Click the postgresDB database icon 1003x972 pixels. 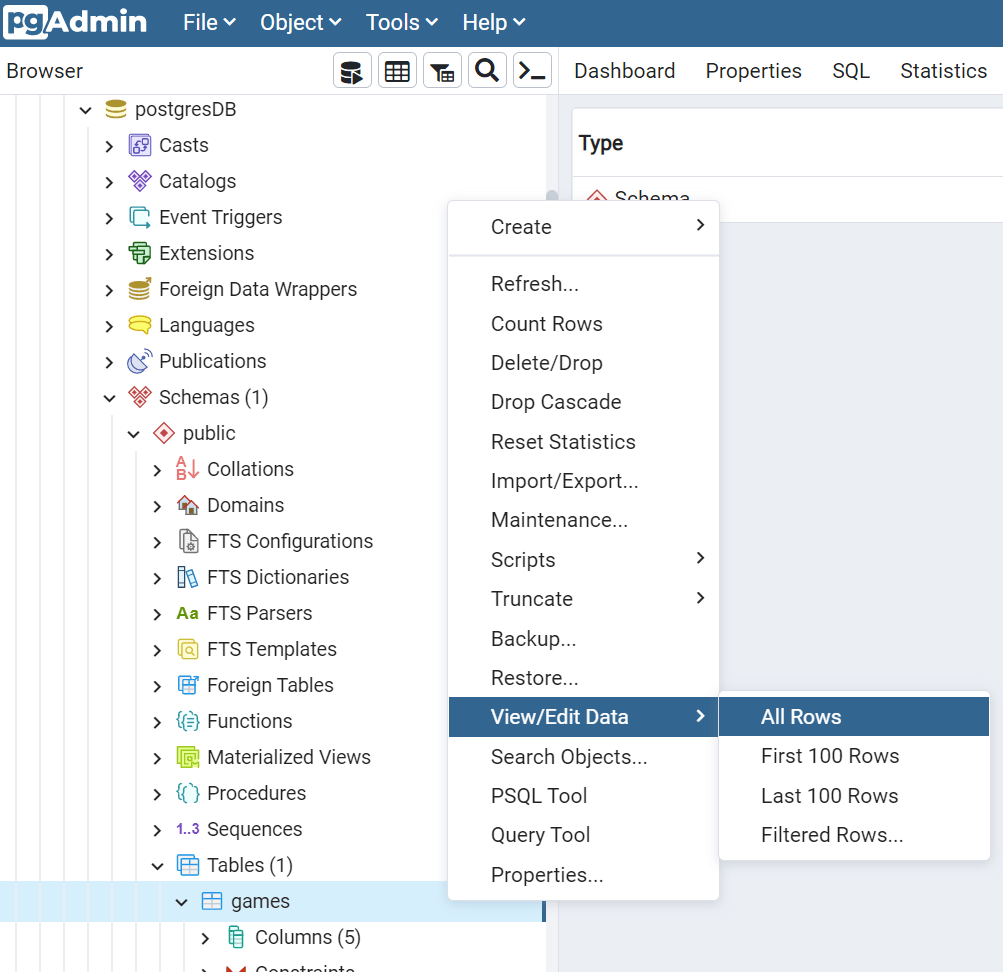click(116, 109)
